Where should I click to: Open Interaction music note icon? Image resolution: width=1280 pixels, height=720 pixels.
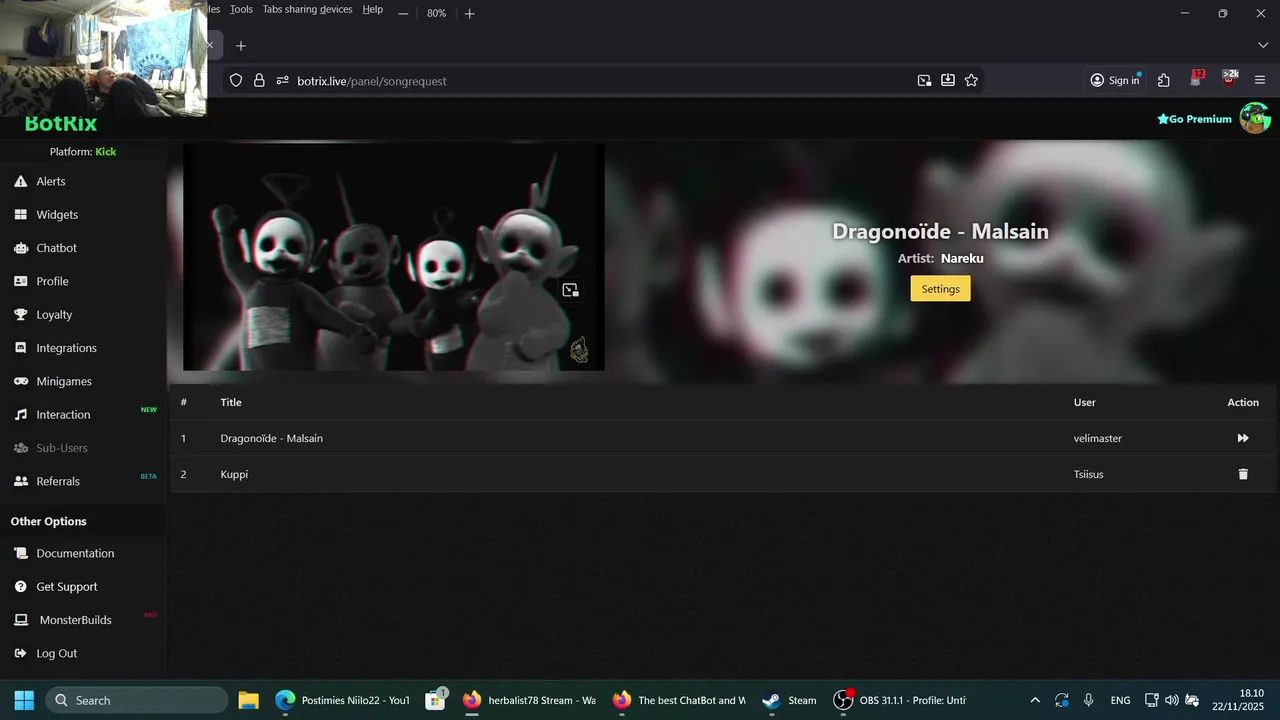pyautogui.click(x=20, y=414)
